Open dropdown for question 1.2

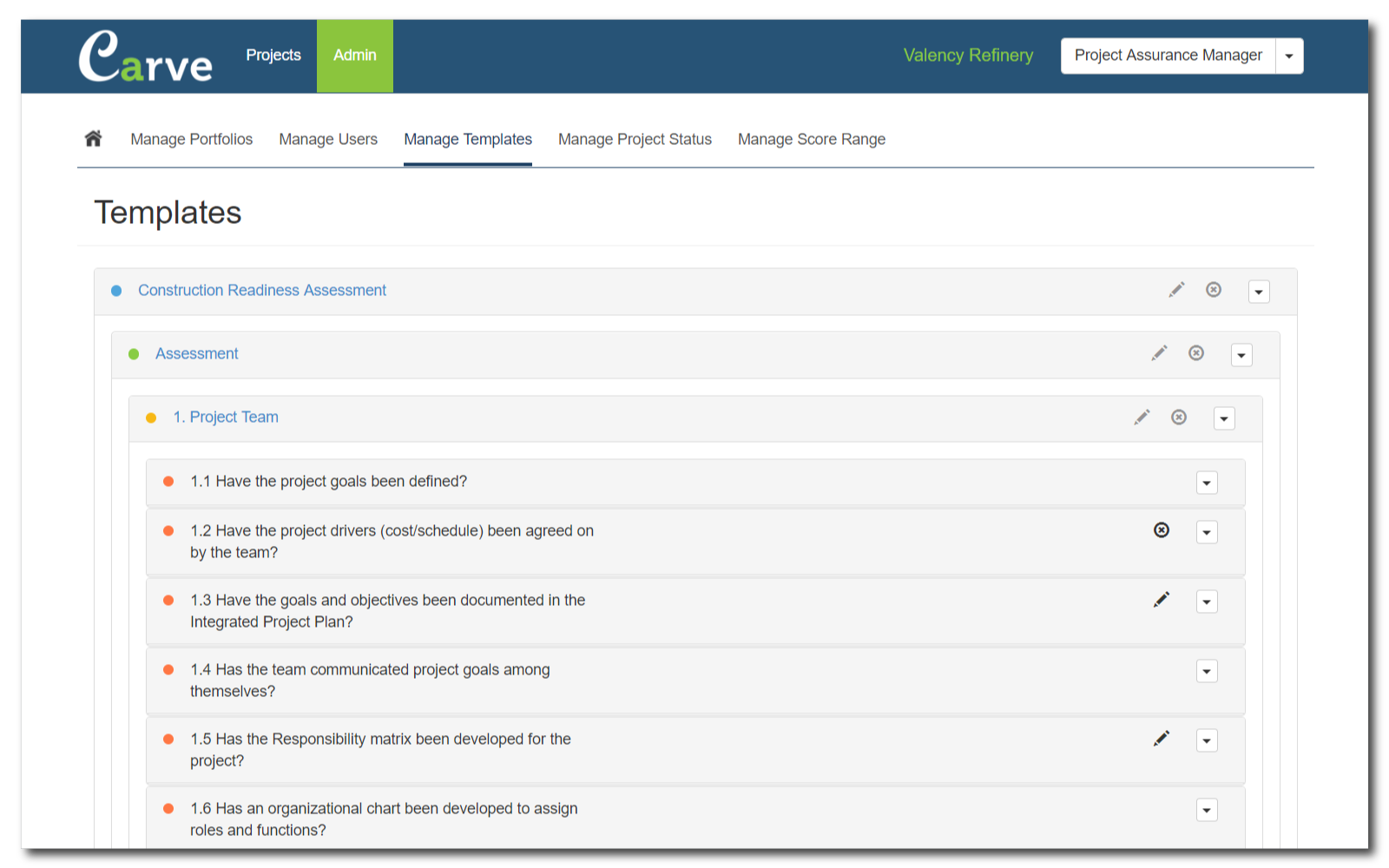pyautogui.click(x=1207, y=532)
